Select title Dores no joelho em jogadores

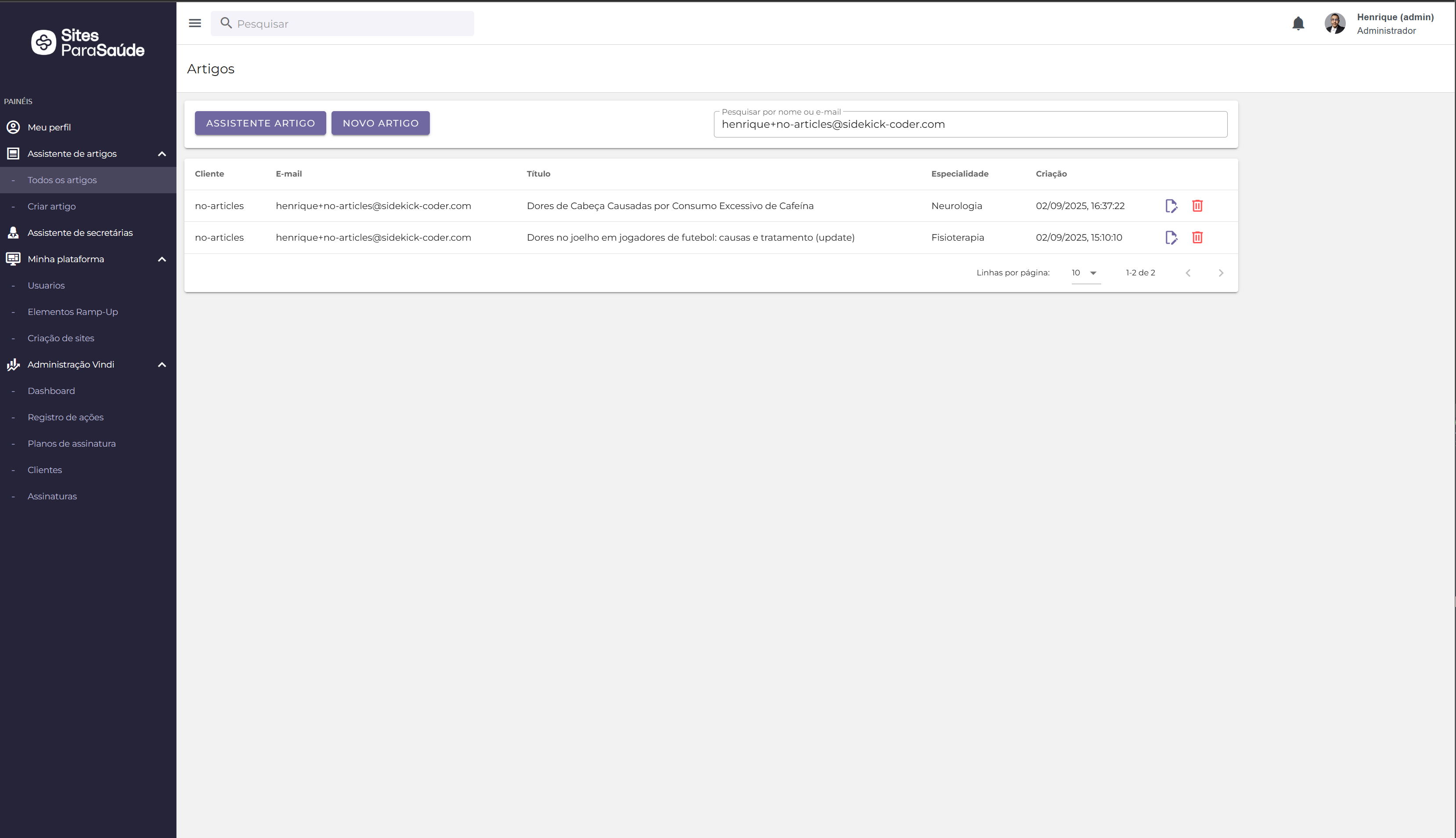[x=691, y=238]
